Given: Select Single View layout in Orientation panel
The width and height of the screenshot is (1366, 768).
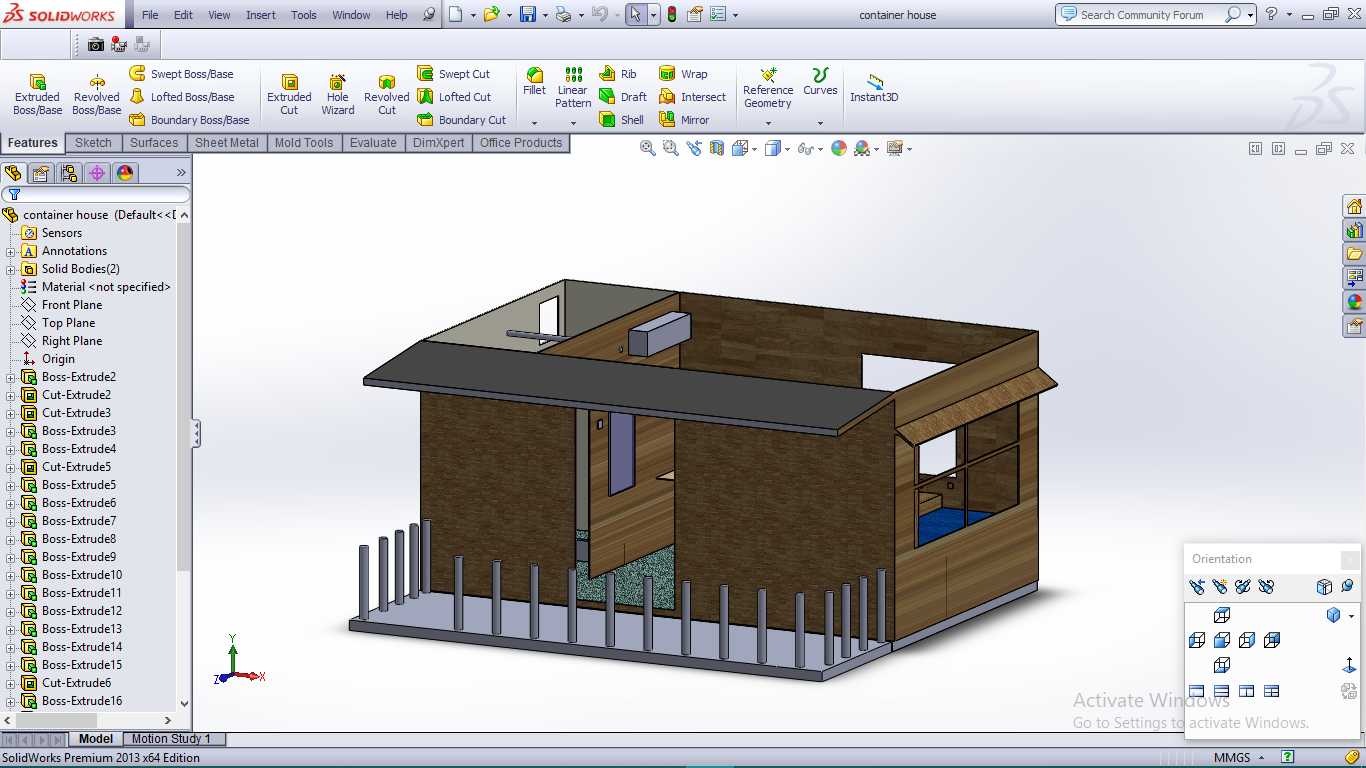Looking at the screenshot, I should [1197, 691].
